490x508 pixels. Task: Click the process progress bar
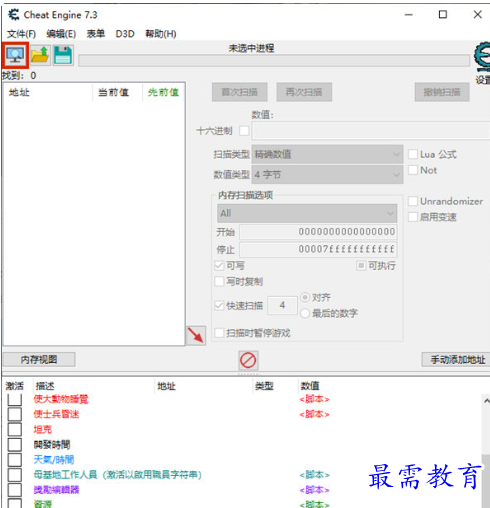tap(274, 61)
